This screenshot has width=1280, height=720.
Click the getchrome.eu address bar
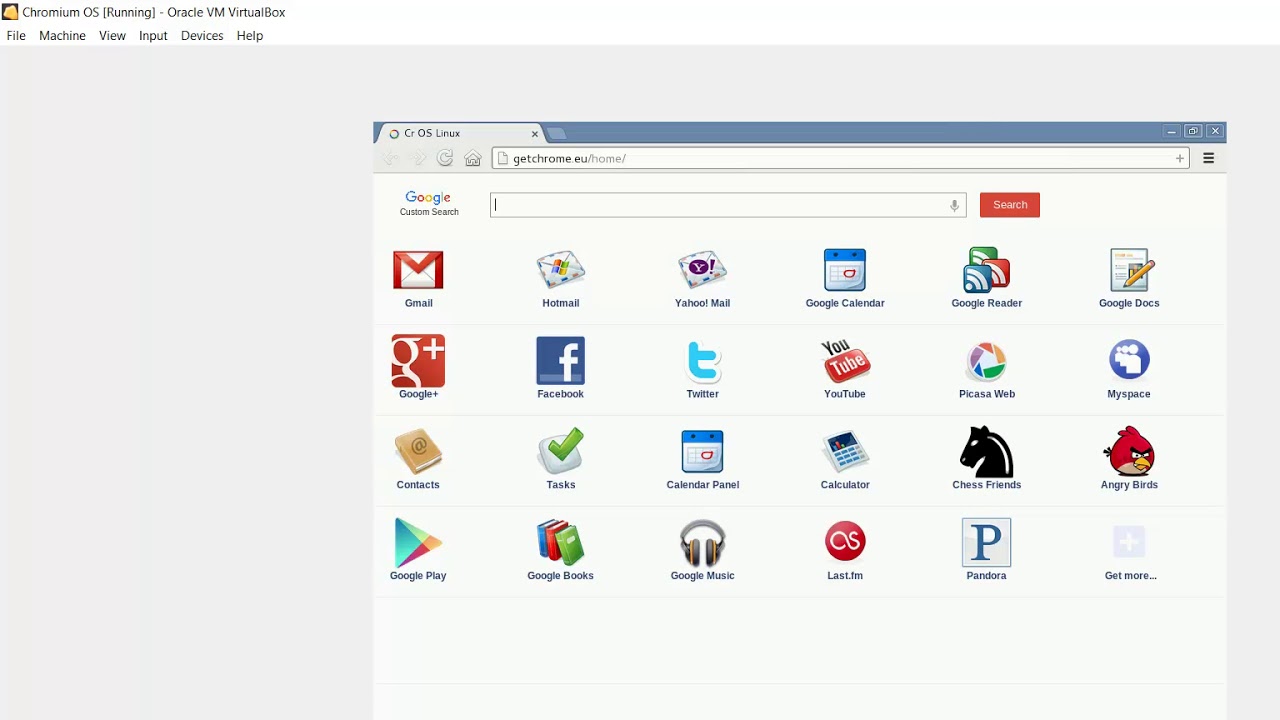[840, 158]
